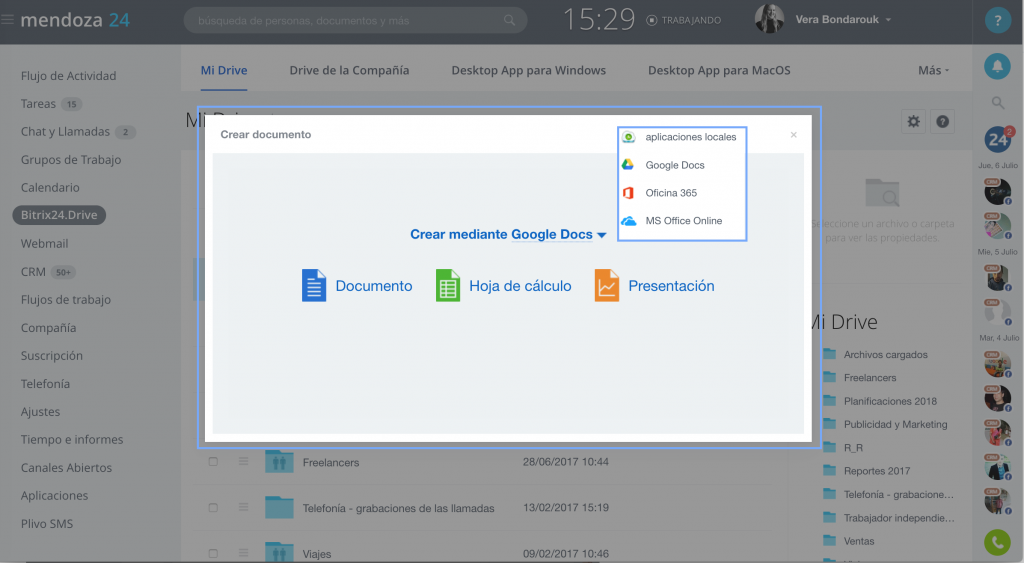The image size is (1024, 563).
Task: Click the Presentación link text
Action: pos(671,286)
